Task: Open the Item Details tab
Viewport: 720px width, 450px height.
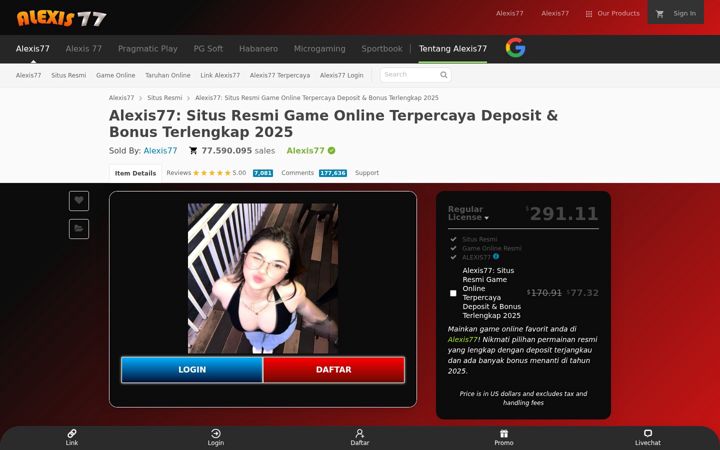Action: point(135,173)
